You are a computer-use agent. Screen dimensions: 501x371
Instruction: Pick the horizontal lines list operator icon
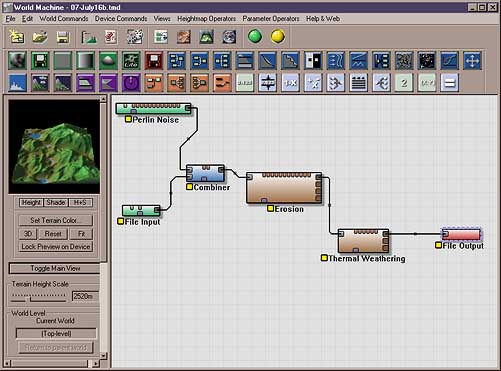[x=359, y=83]
